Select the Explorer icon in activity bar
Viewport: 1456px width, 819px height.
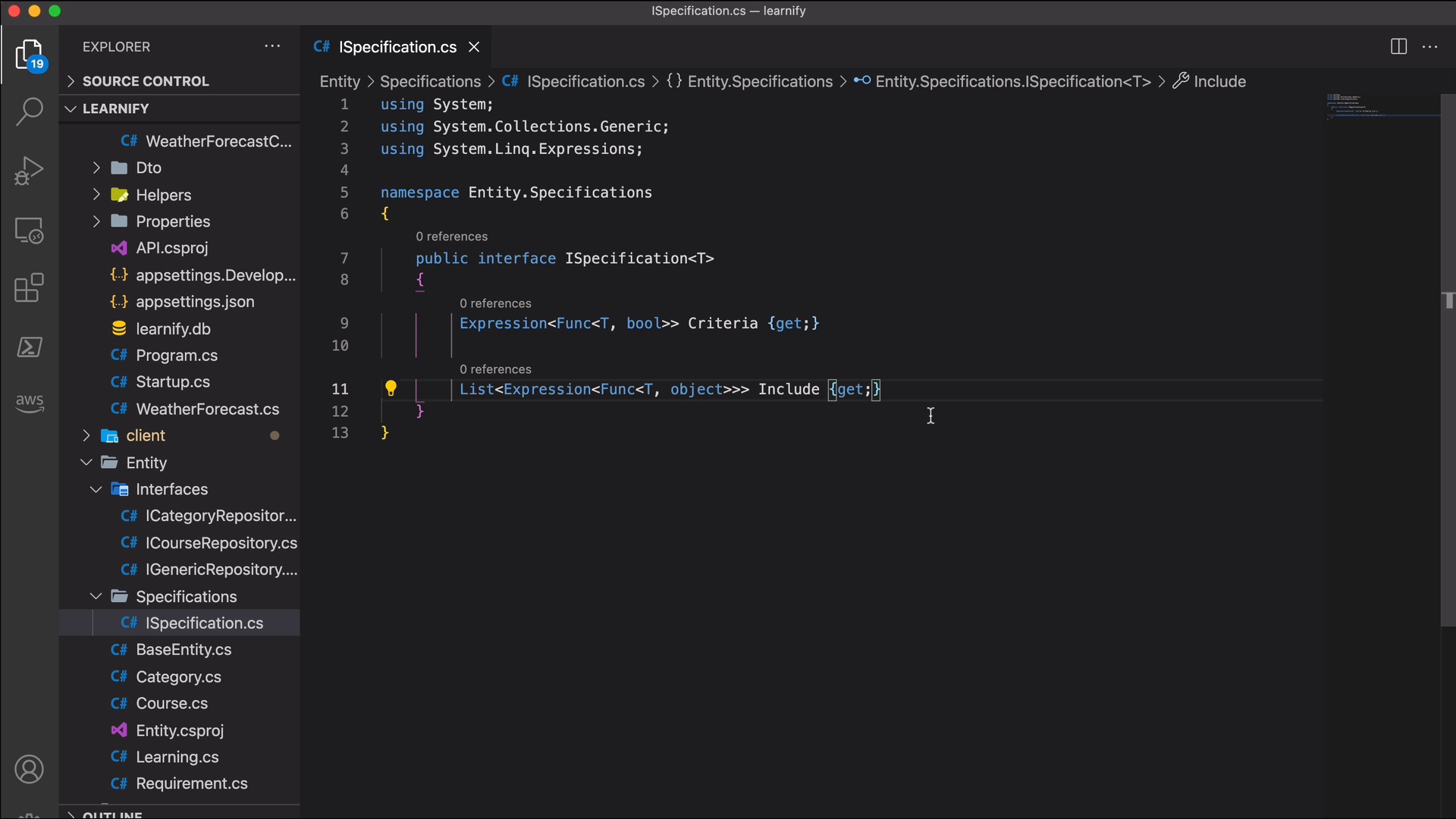(28, 55)
